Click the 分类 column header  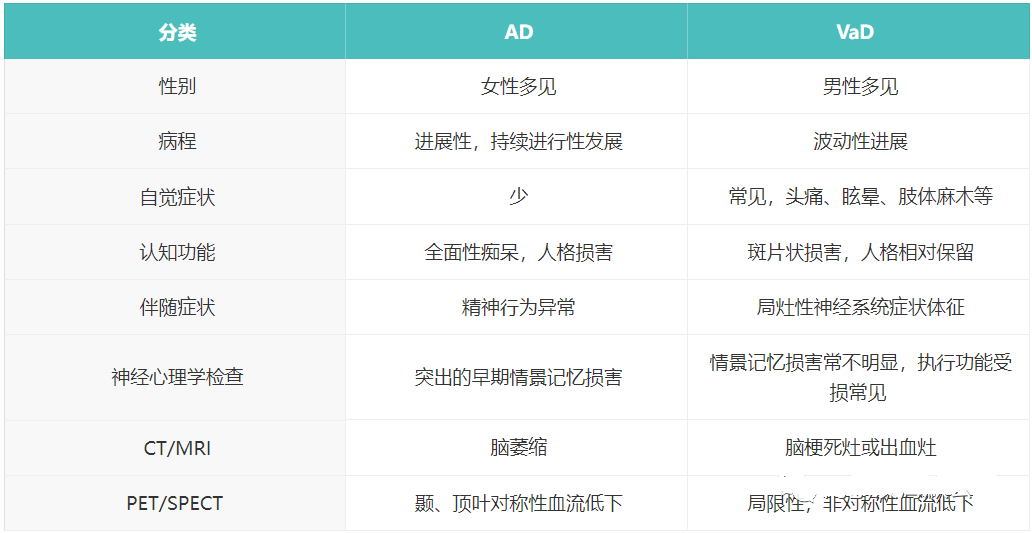click(x=177, y=32)
